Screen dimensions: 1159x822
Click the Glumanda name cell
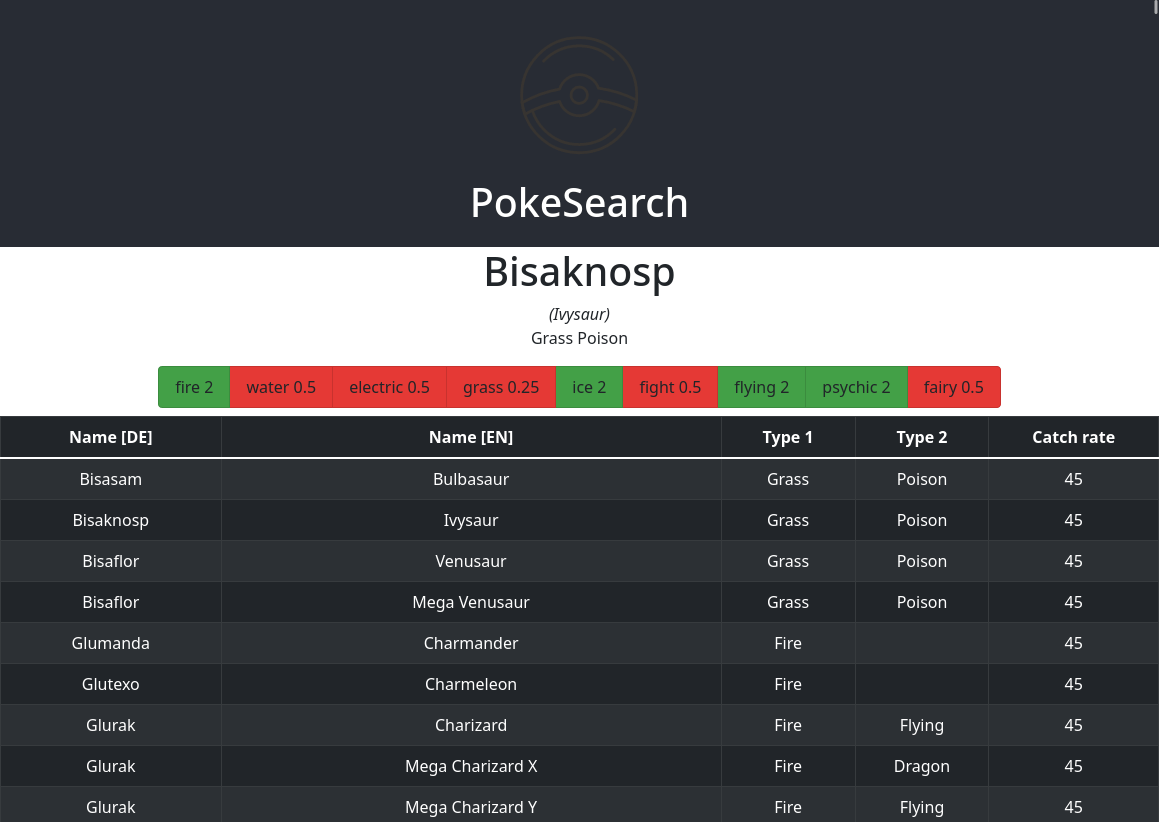point(111,644)
